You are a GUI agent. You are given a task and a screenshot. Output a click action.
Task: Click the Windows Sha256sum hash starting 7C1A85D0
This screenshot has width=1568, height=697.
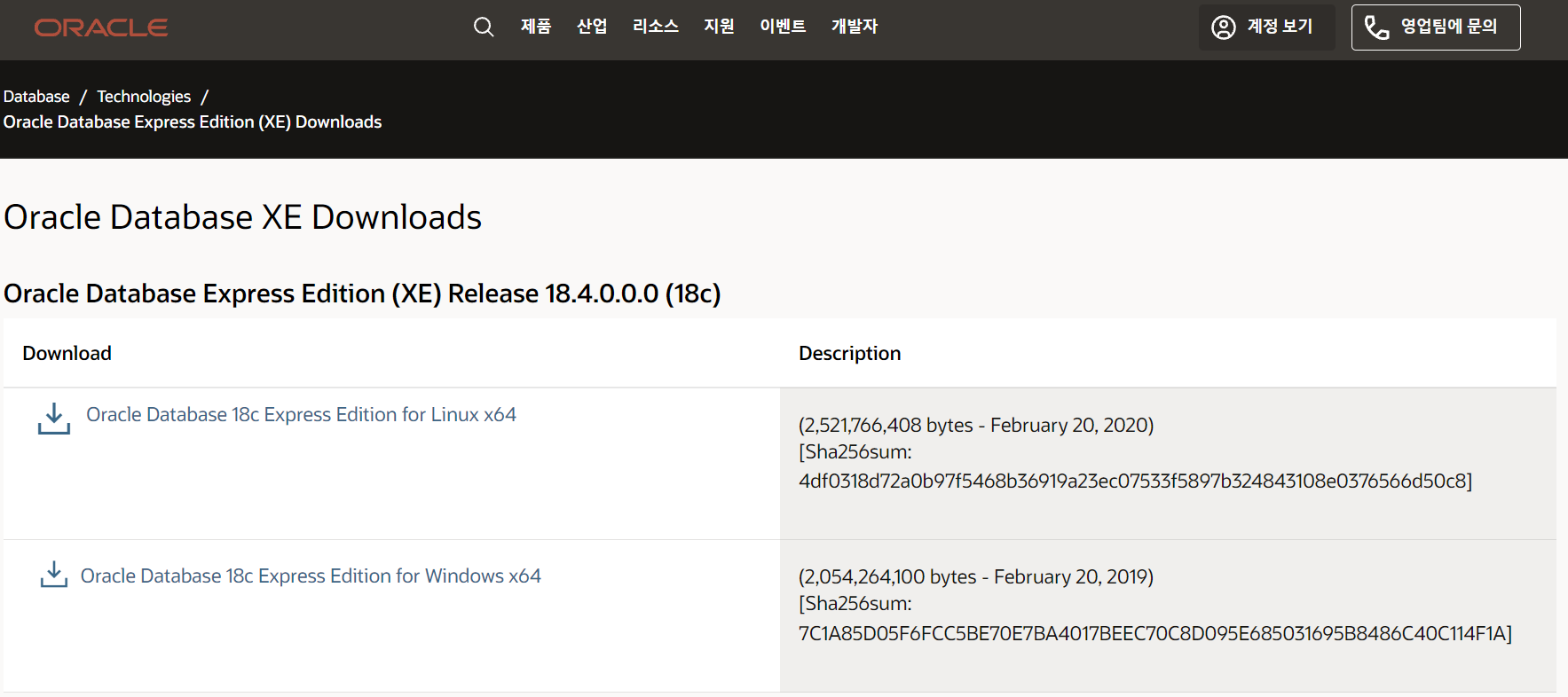[x=1155, y=633]
